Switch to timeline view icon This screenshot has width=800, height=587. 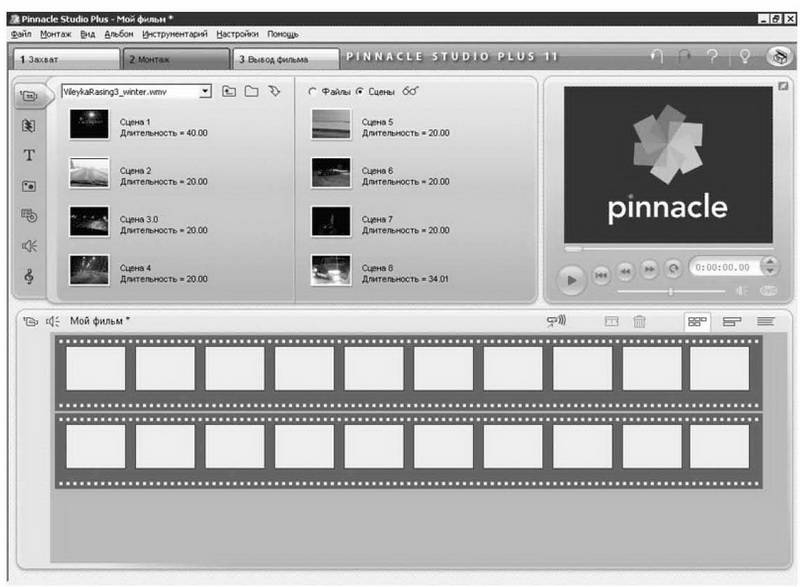click(732, 322)
